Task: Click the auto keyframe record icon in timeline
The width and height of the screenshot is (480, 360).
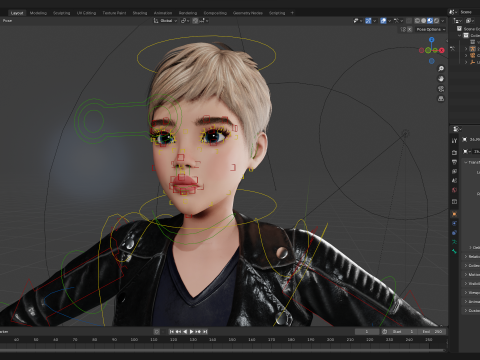Action: coord(157,332)
